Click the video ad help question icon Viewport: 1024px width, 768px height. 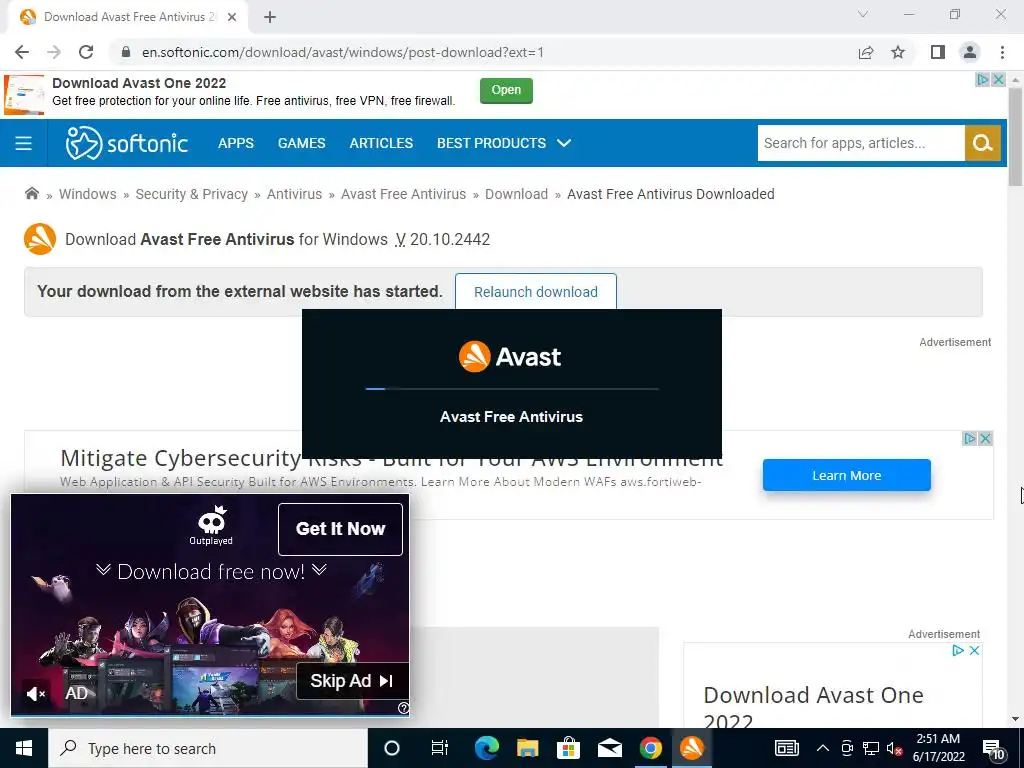pos(403,708)
